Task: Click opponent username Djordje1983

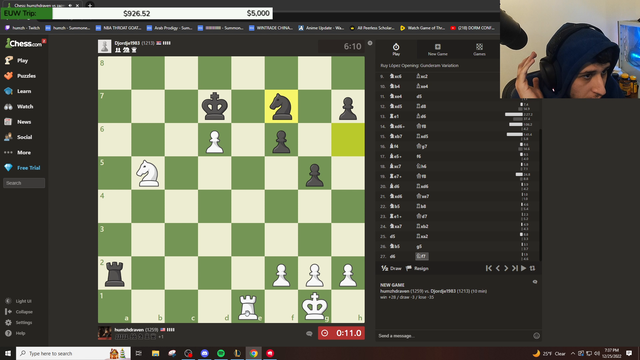Action: coord(127,43)
